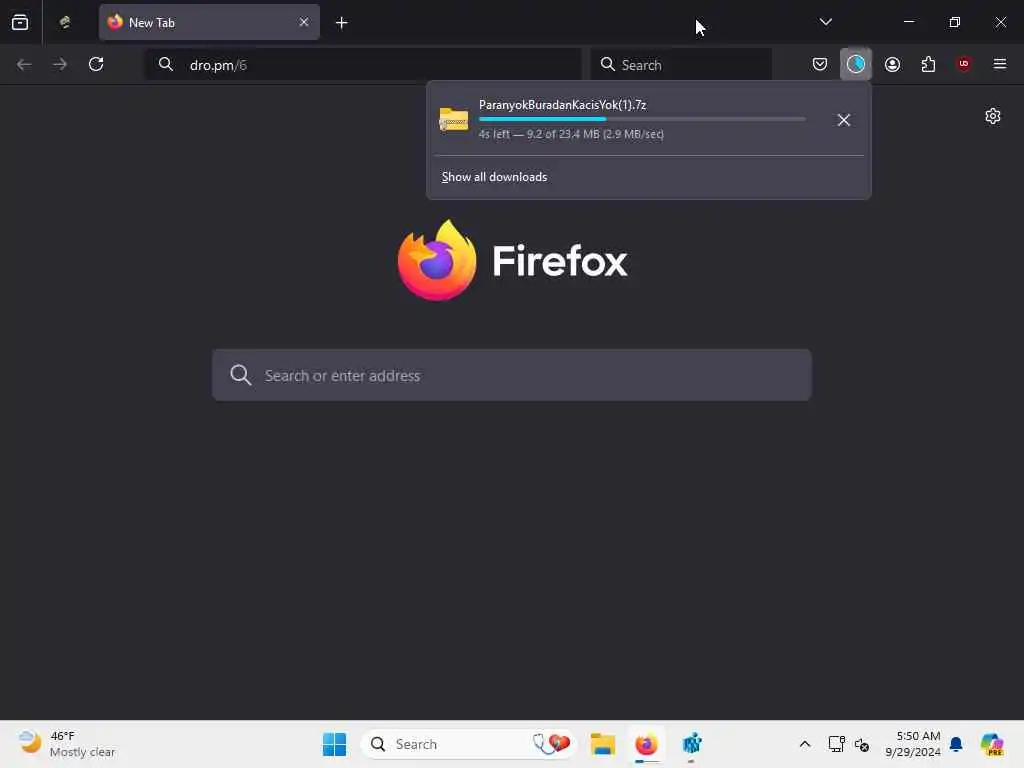Viewport: 1024px width, 768px height.
Task: Click the muted volume tray icon
Action: click(x=862, y=744)
